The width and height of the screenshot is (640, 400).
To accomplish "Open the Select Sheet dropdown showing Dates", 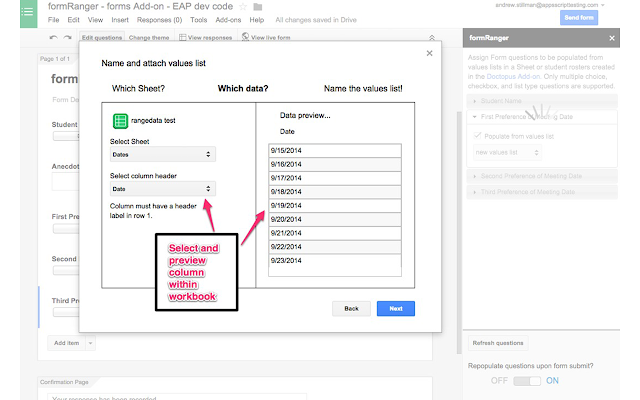I will click(x=162, y=154).
